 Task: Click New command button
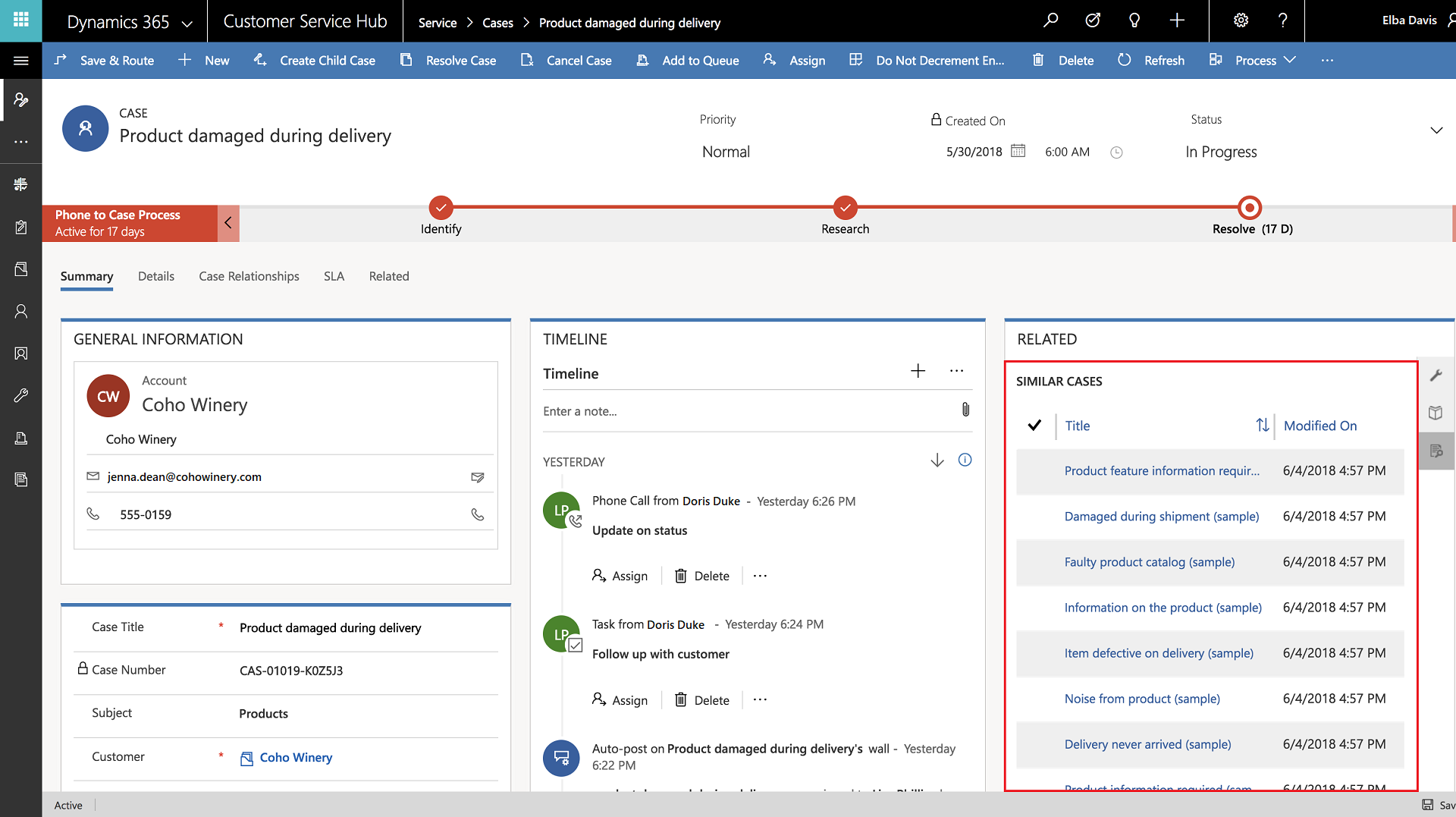click(x=204, y=60)
